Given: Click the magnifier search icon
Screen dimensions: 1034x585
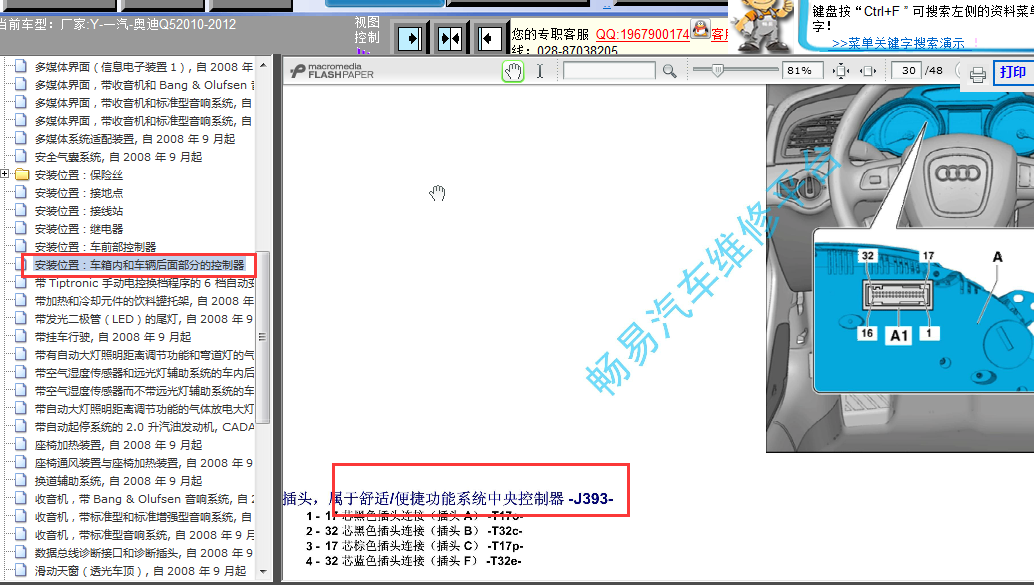Looking at the screenshot, I should pos(669,71).
